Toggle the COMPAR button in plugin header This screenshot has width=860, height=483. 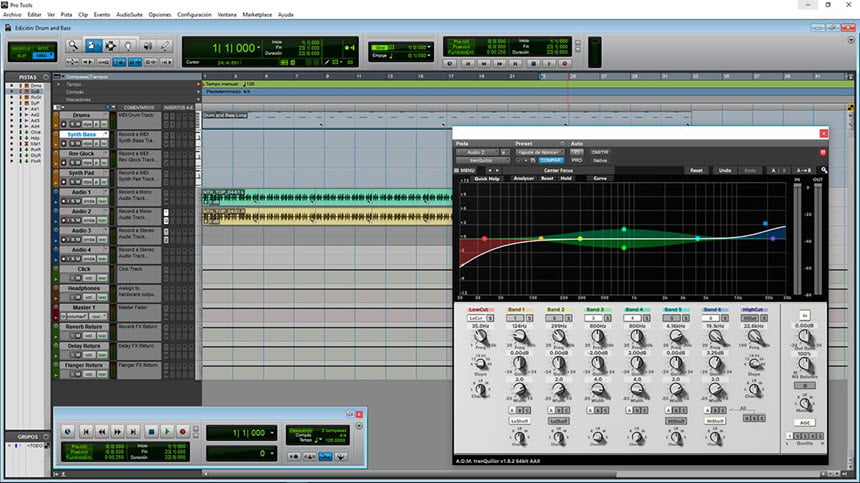(x=551, y=161)
